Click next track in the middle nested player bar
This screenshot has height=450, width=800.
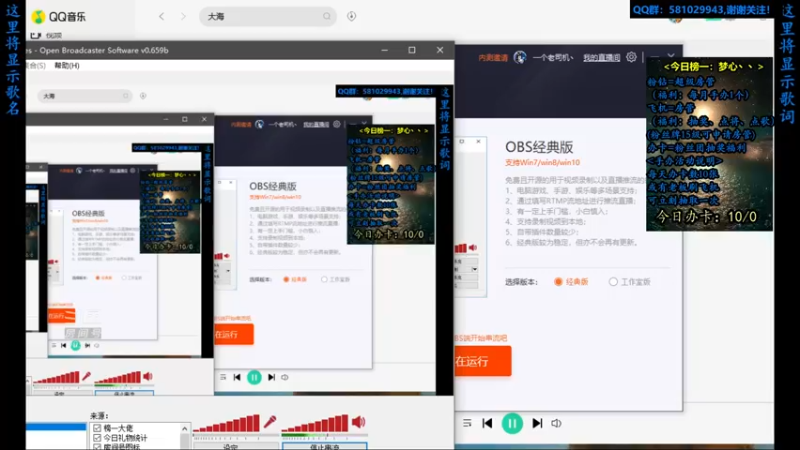(x=271, y=377)
